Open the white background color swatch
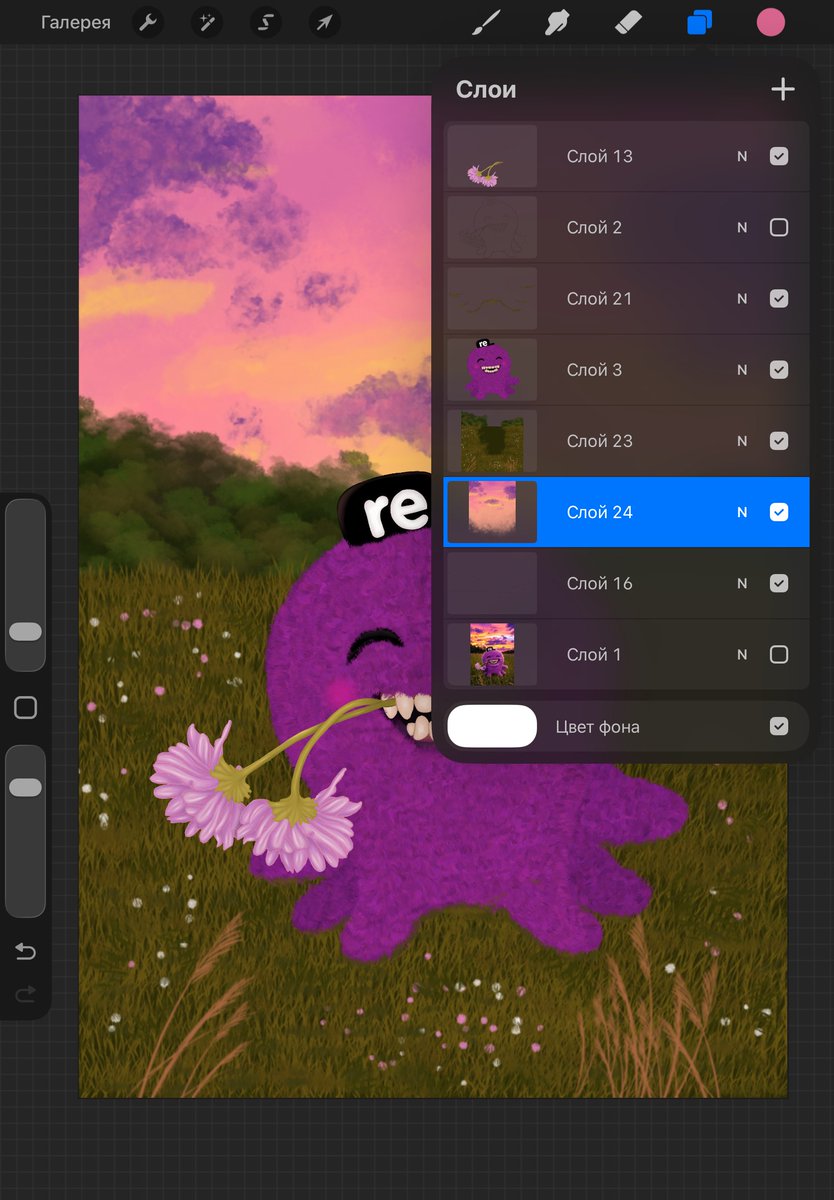 [492, 726]
